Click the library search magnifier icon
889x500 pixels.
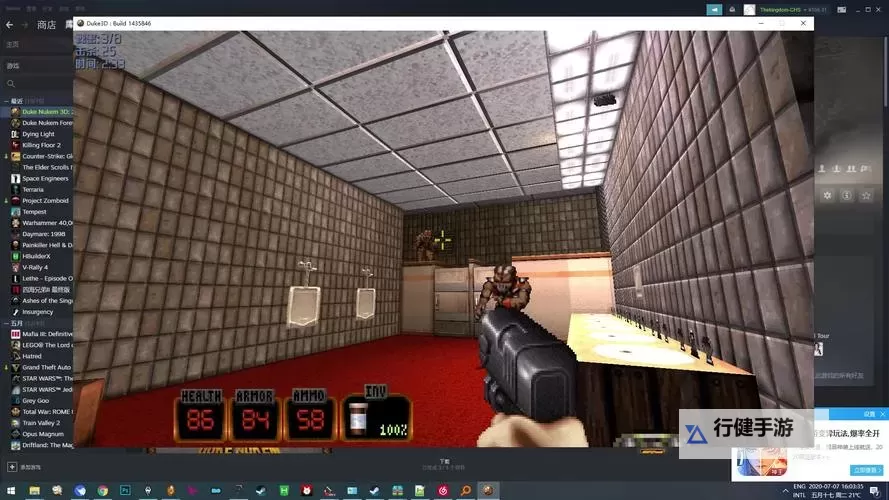(x=12, y=83)
